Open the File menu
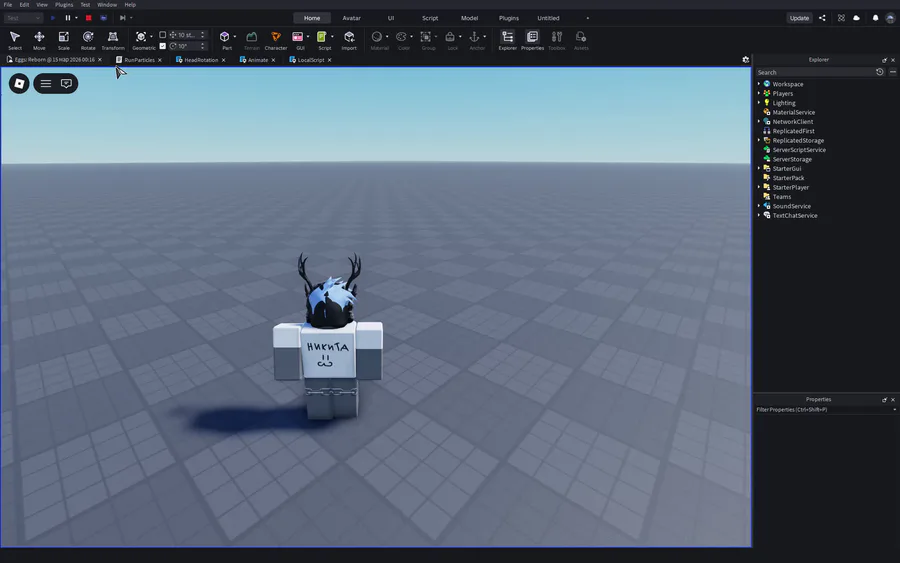The image size is (900, 563). click(7, 5)
